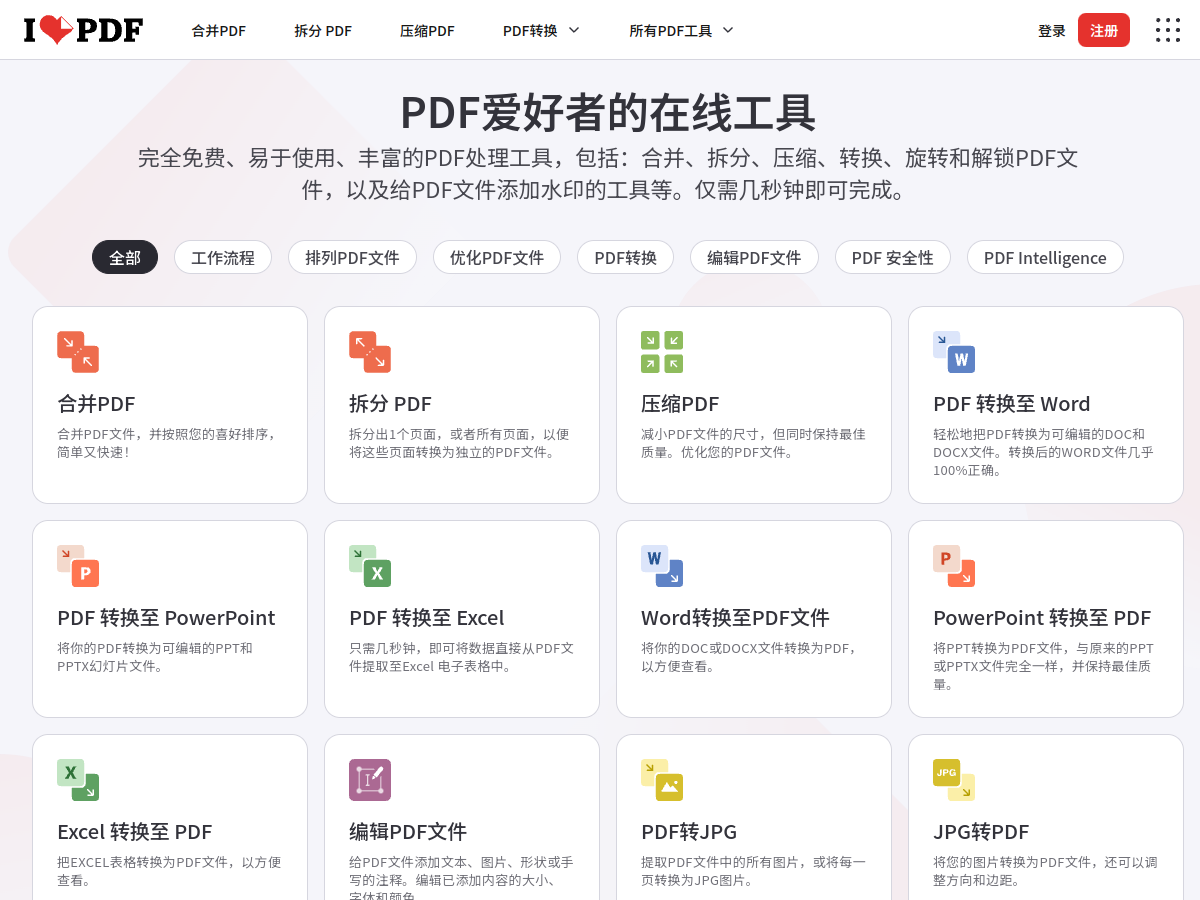This screenshot has height=900, width=1200.
Task: Select the 编辑PDF文件 filter tab
Action: (x=754, y=257)
